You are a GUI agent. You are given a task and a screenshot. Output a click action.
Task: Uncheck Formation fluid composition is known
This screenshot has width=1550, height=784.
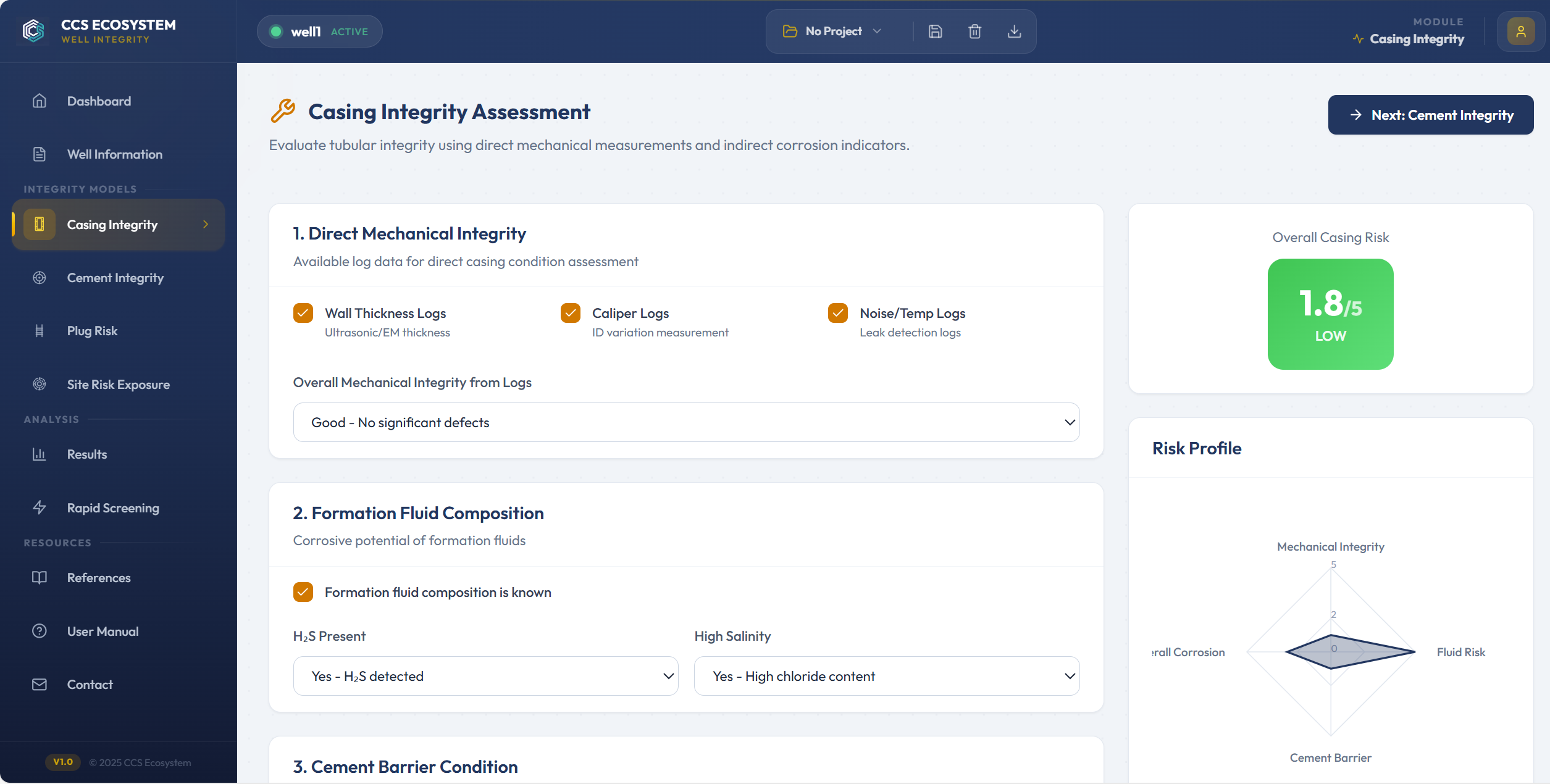(303, 592)
